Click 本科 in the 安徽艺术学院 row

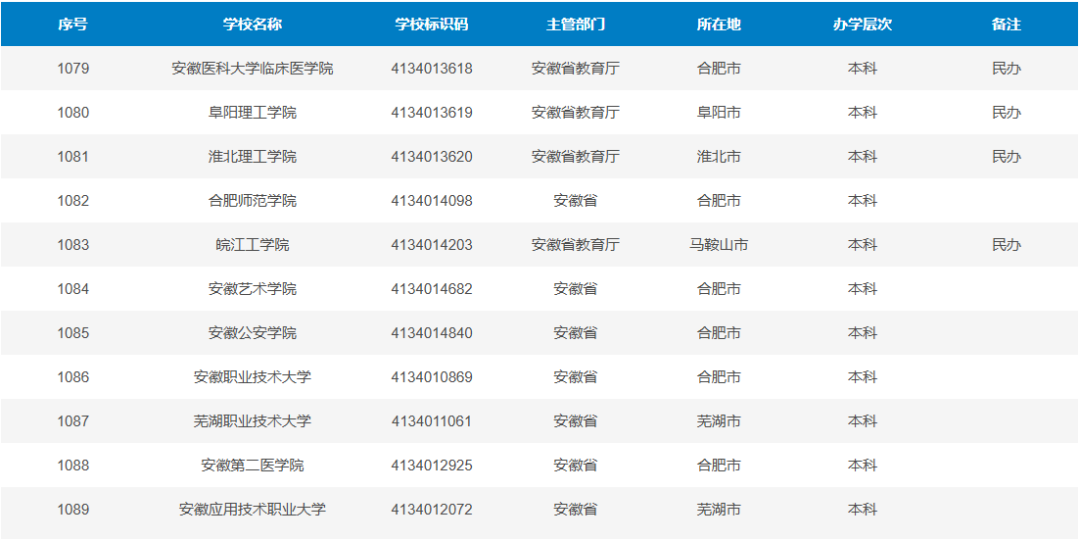pyautogui.click(x=862, y=289)
